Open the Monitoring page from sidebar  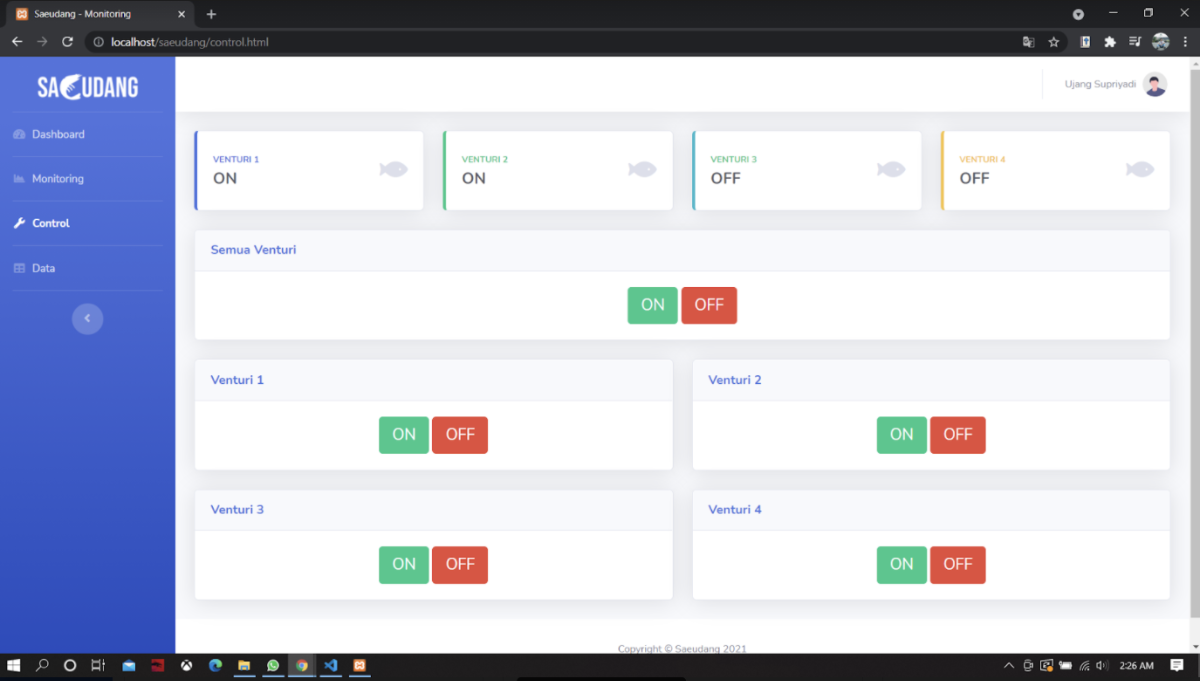(57, 179)
